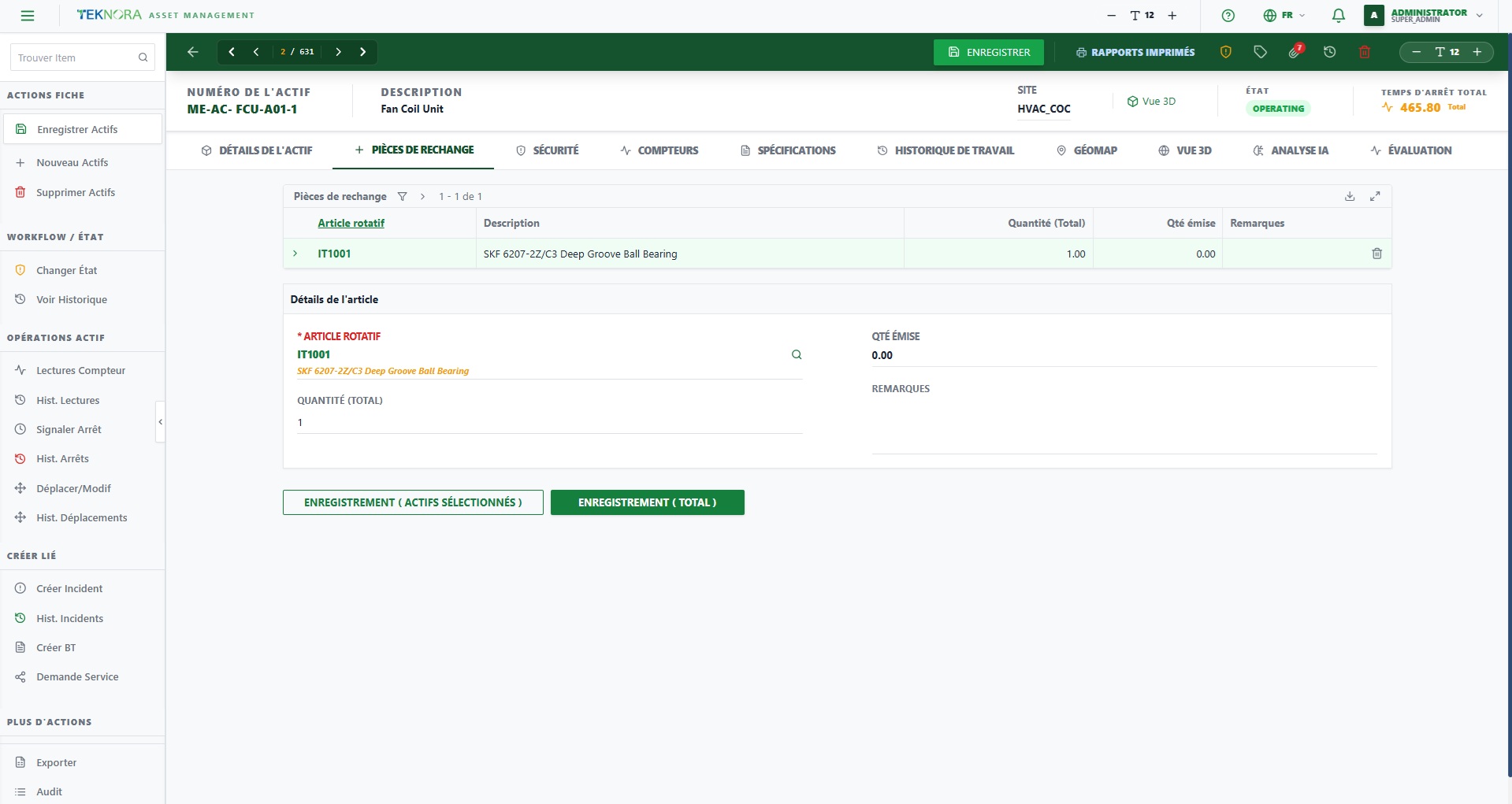Open Rapports Imprimés
Screen dimensions: 1512x804
tap(1135, 52)
